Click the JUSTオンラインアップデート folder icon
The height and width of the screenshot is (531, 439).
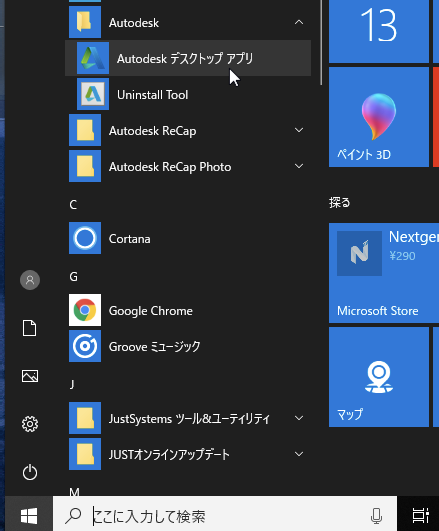[x=85, y=454]
